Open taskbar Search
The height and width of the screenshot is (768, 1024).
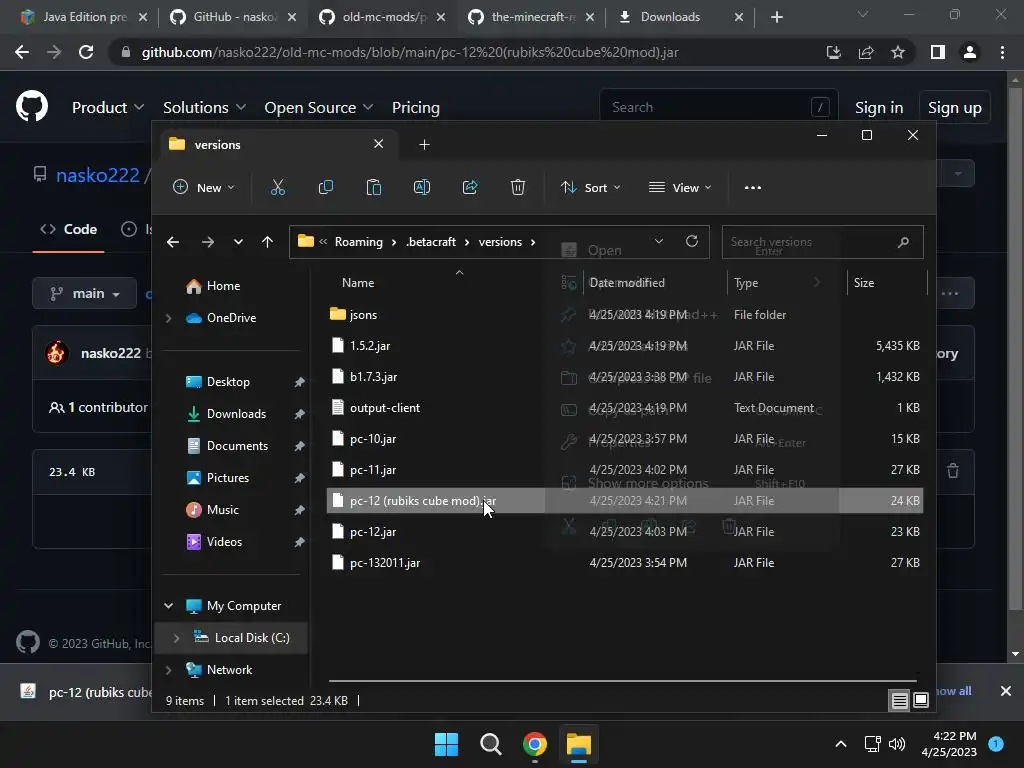pos(490,744)
